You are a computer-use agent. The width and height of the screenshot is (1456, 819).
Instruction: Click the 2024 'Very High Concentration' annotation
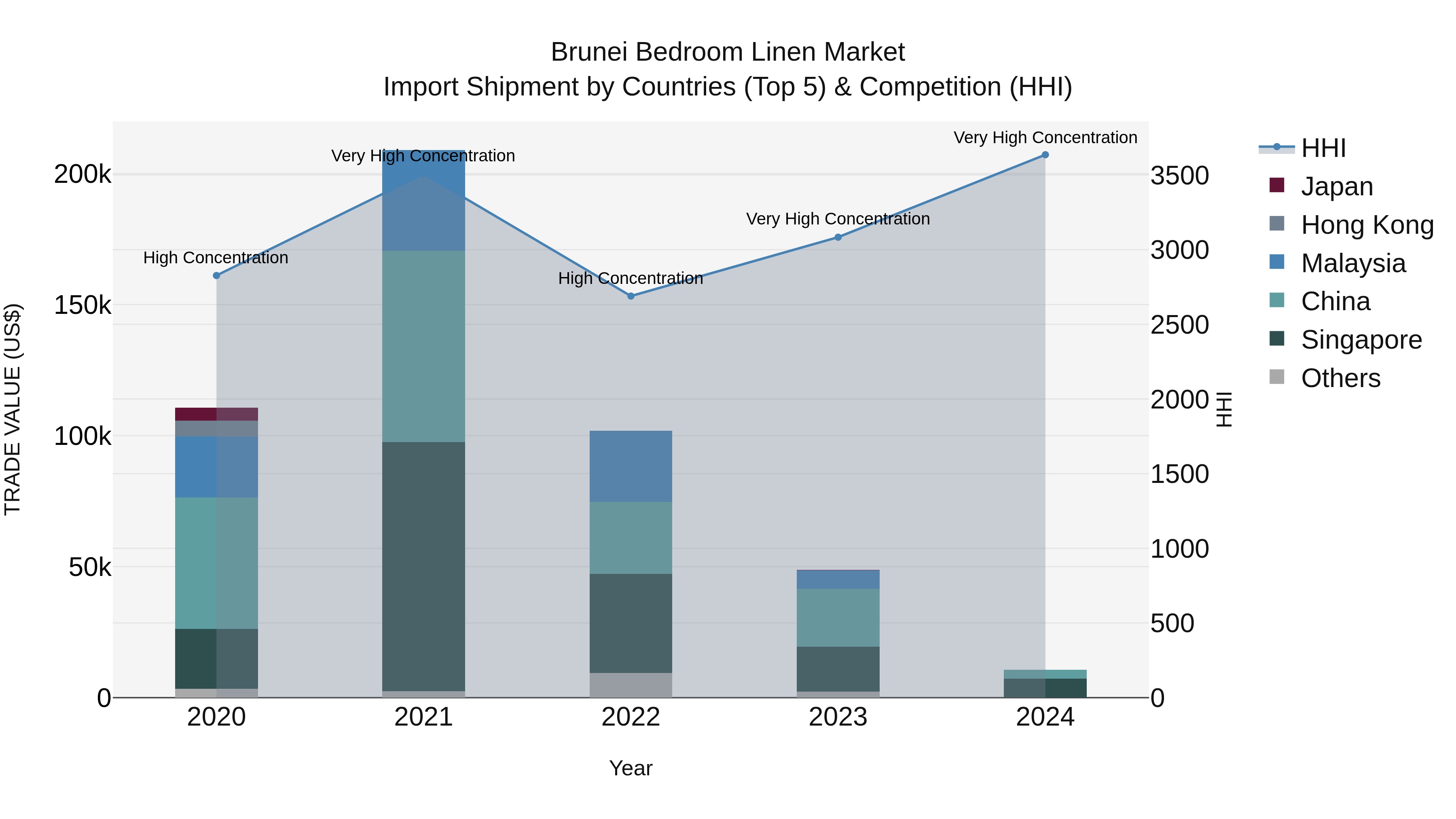pyautogui.click(x=1045, y=138)
